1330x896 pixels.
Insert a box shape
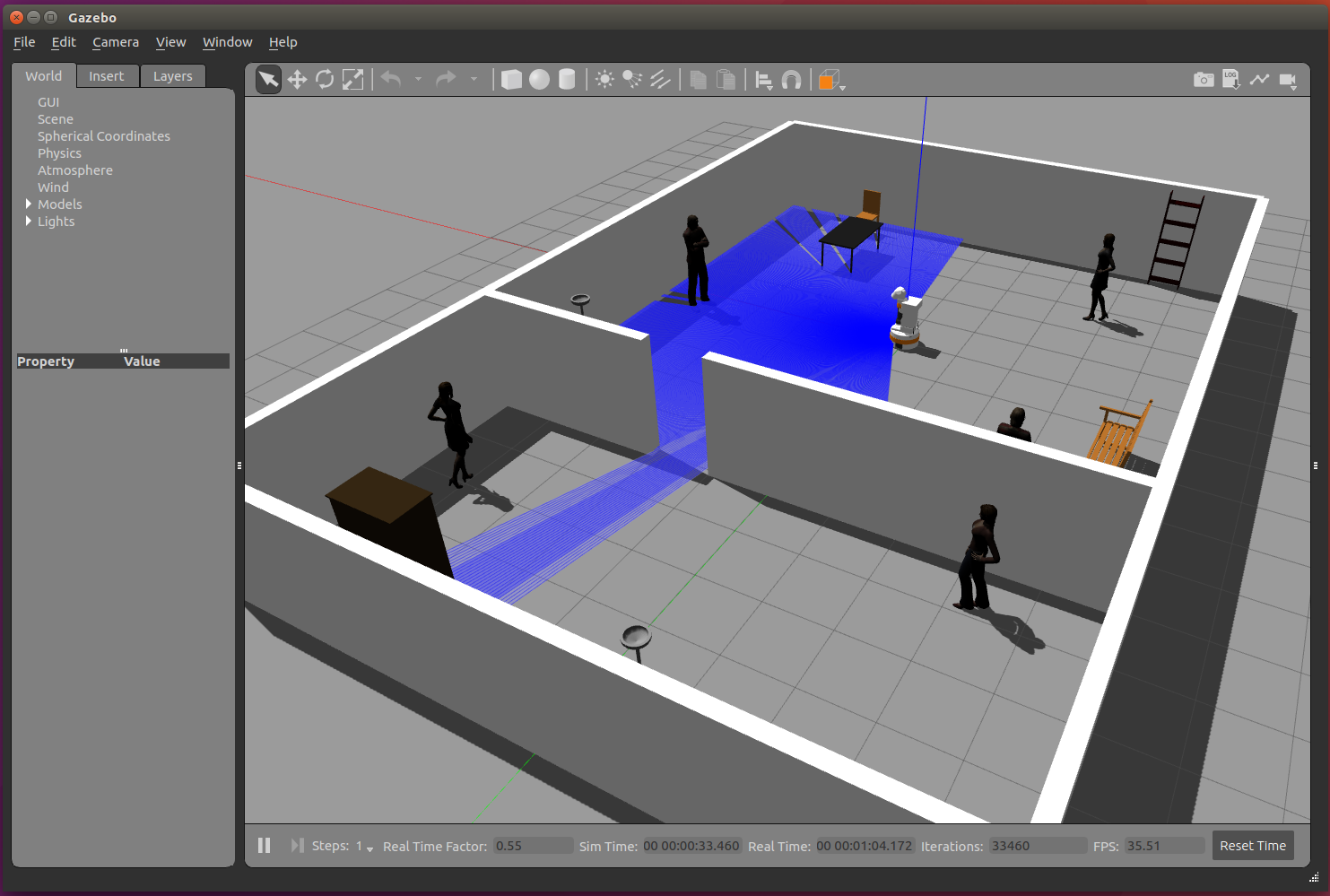[x=511, y=80]
